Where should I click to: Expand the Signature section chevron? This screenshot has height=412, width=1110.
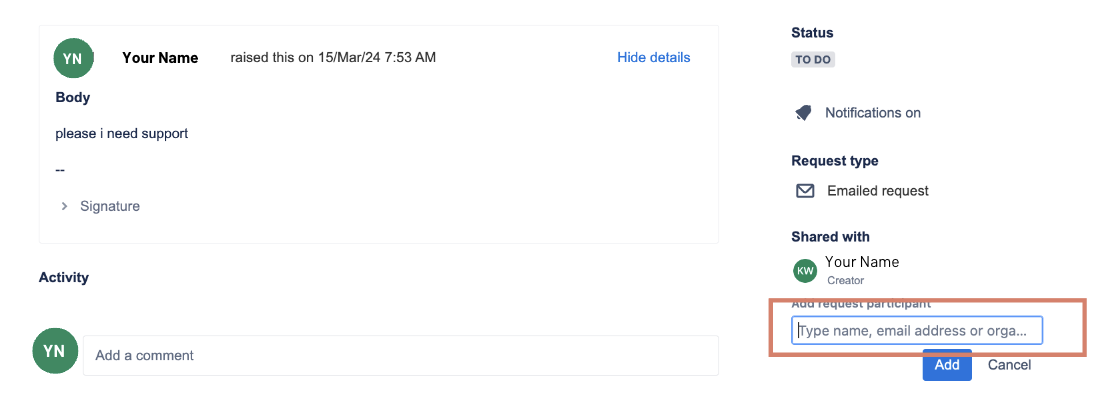pyautogui.click(x=65, y=206)
